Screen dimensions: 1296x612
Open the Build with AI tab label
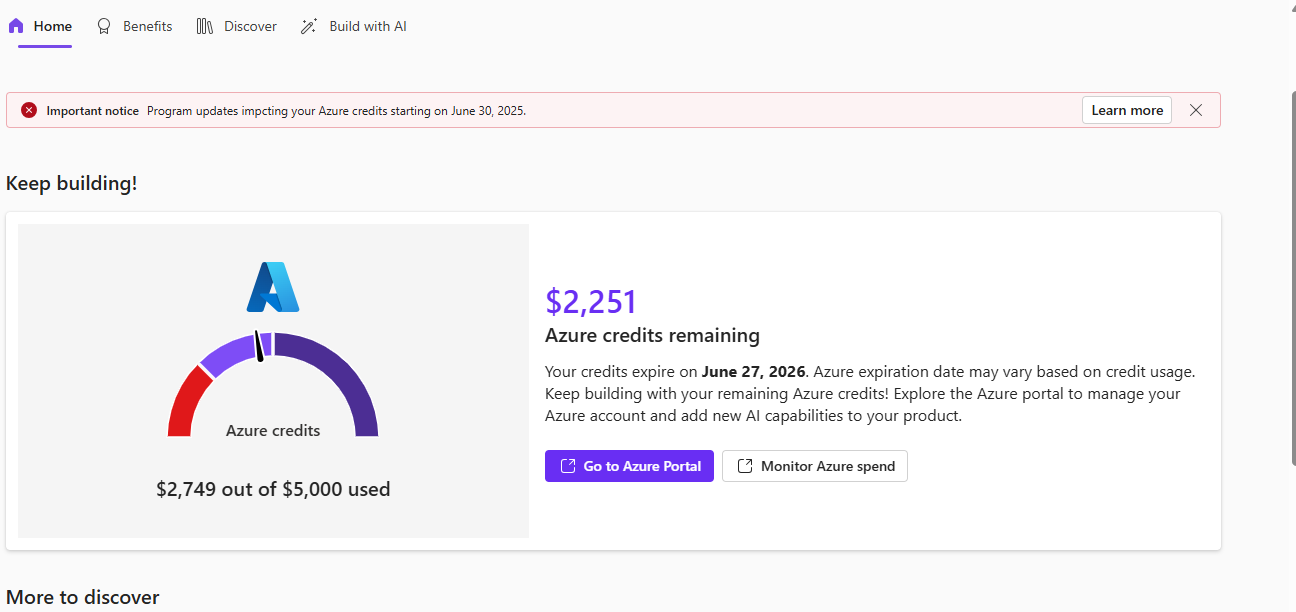pos(368,27)
